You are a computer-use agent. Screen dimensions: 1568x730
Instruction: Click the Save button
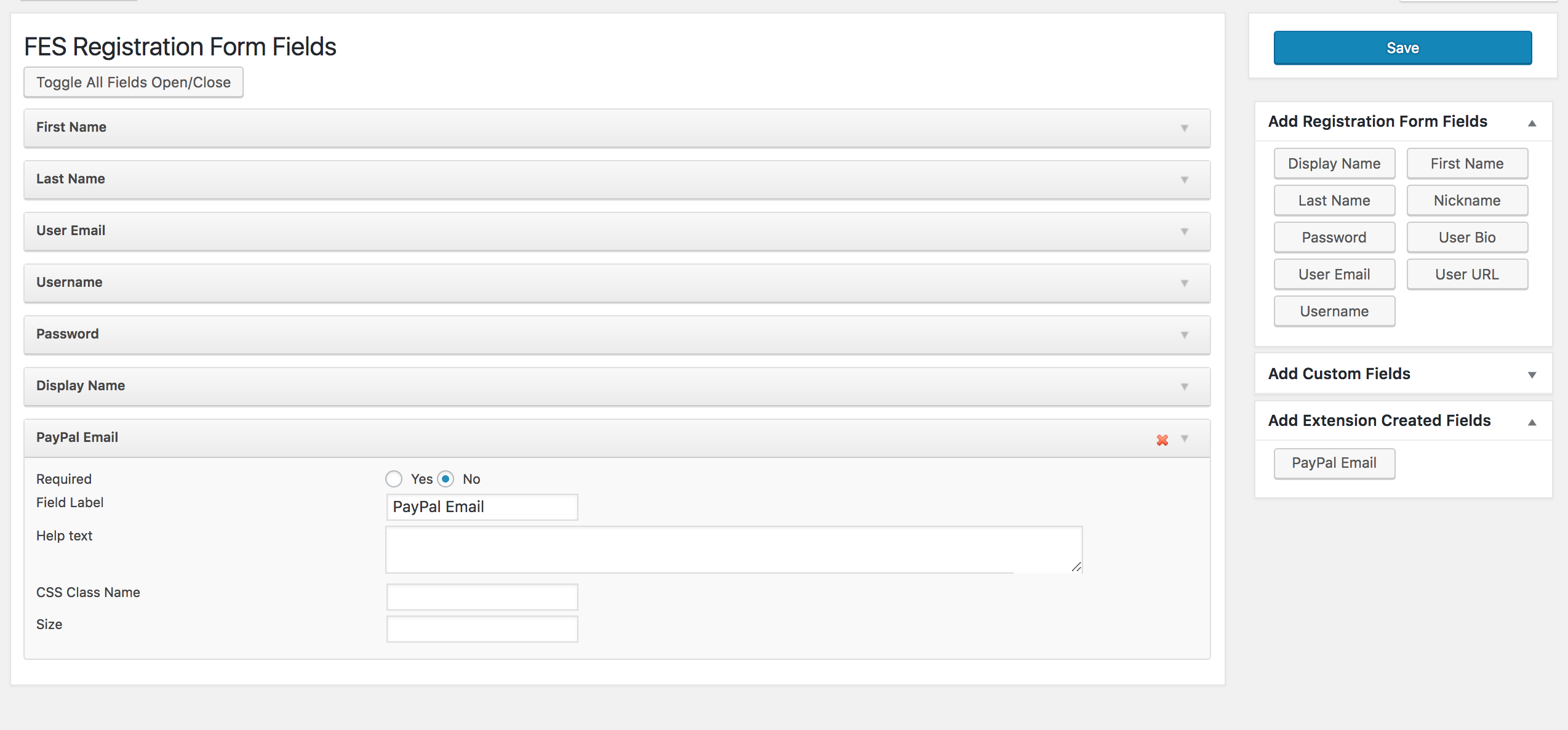pos(1402,48)
